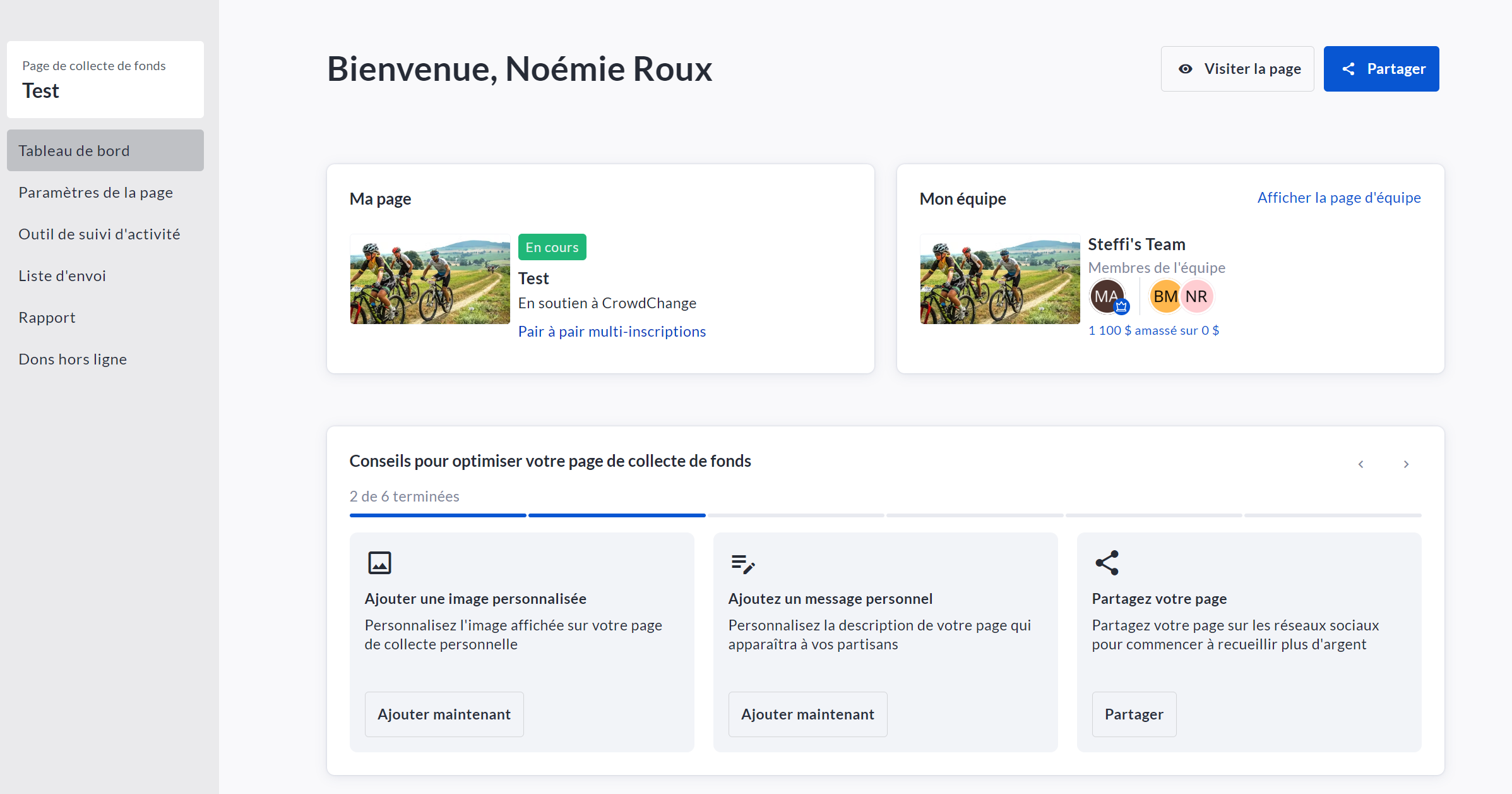This screenshot has height=794, width=1512.
Task: Open Liste d'envoi in the sidebar
Action: pyautogui.click(x=62, y=275)
